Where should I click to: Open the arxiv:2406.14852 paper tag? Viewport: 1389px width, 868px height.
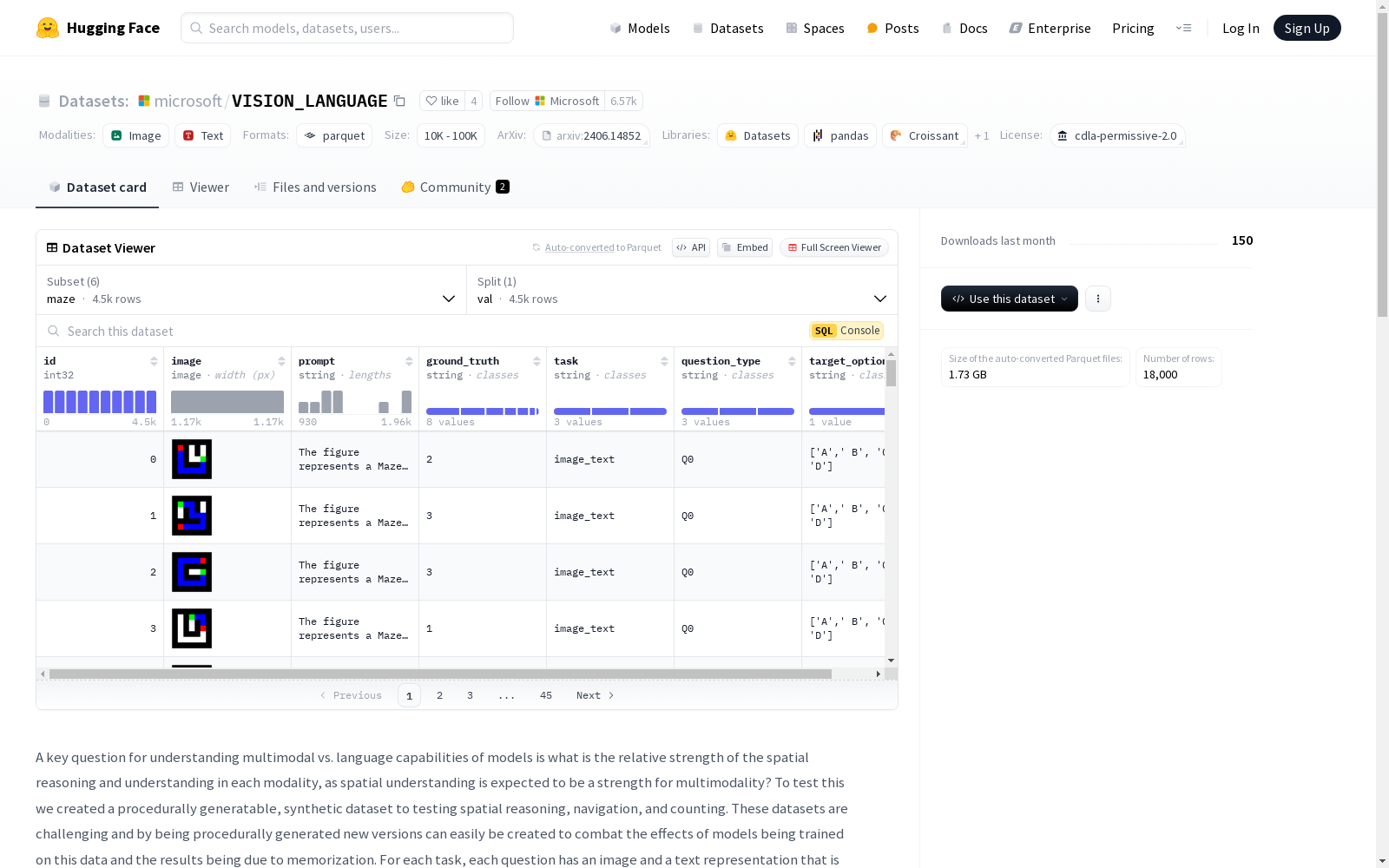click(591, 135)
